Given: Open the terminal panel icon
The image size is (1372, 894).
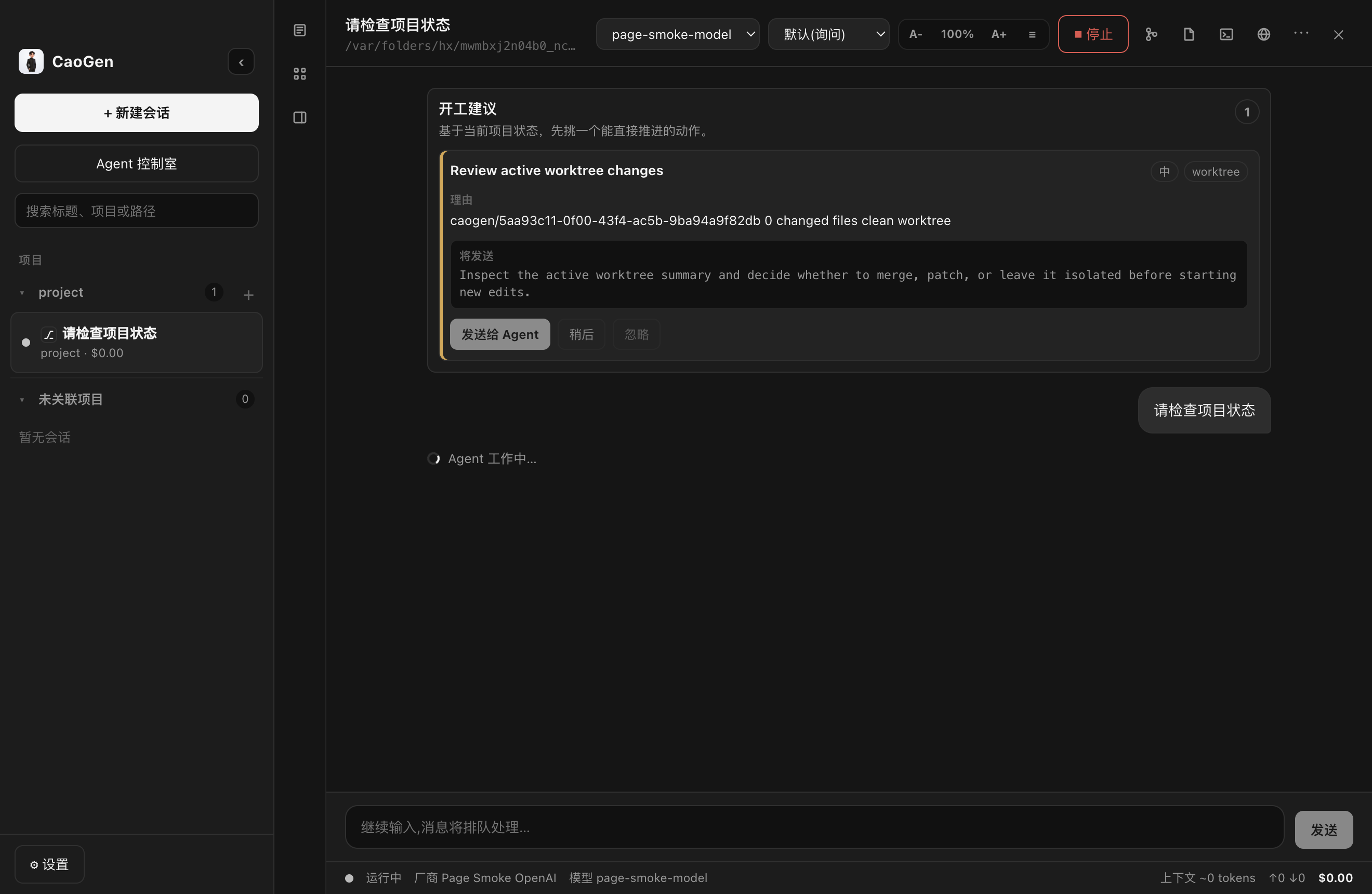Looking at the screenshot, I should click(1226, 35).
